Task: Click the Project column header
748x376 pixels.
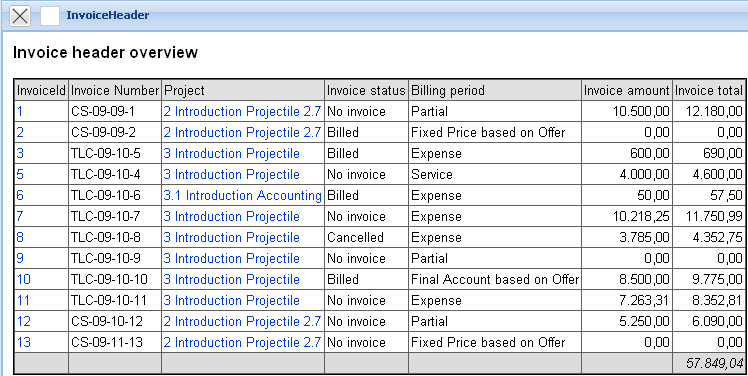Action: 243,90
